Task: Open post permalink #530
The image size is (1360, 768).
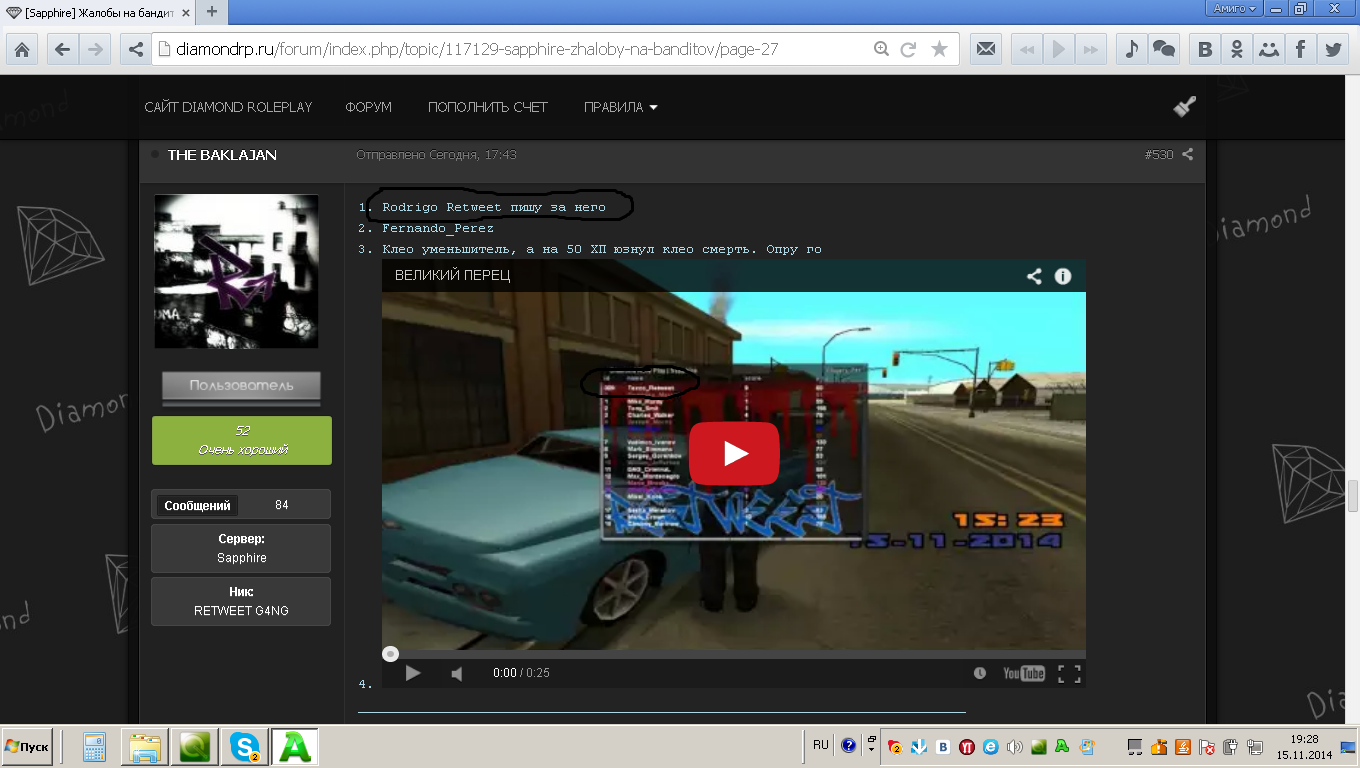Action: (x=1159, y=155)
